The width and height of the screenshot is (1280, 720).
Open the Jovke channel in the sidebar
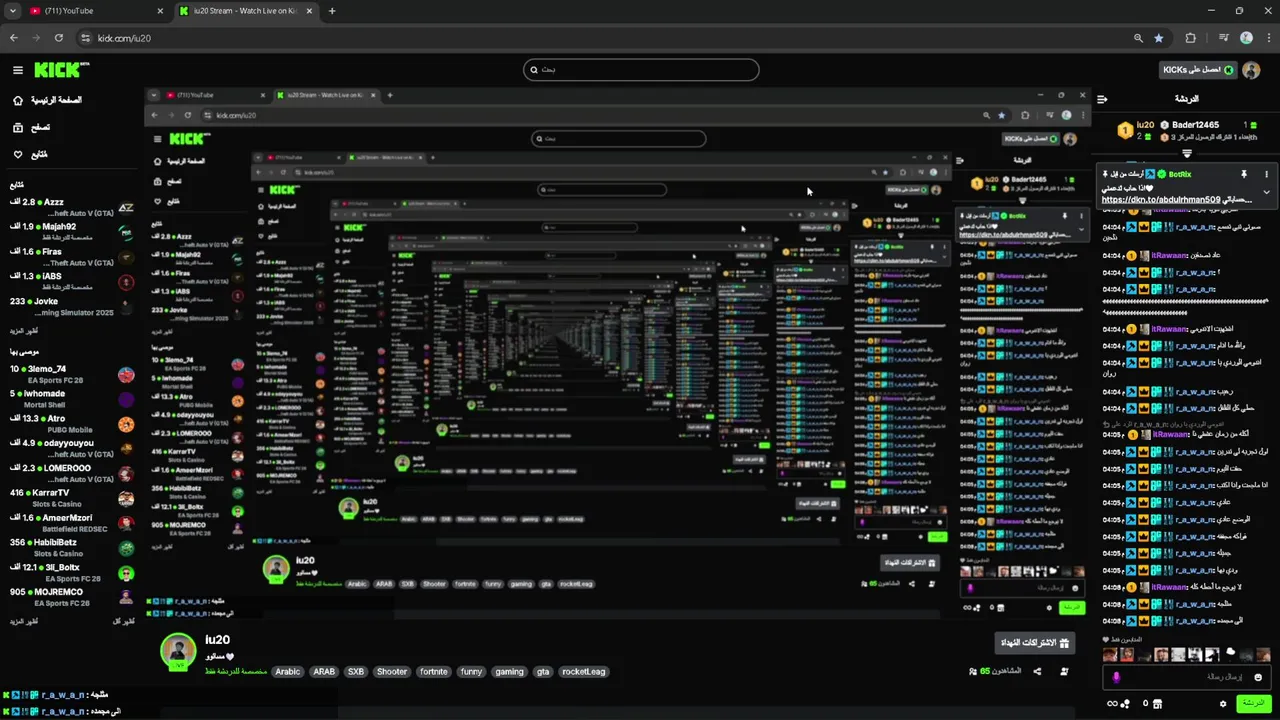coord(70,306)
